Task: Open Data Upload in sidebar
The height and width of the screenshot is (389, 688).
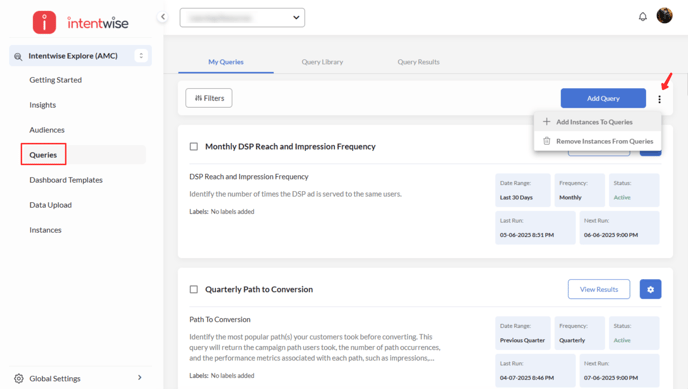Action: point(50,205)
